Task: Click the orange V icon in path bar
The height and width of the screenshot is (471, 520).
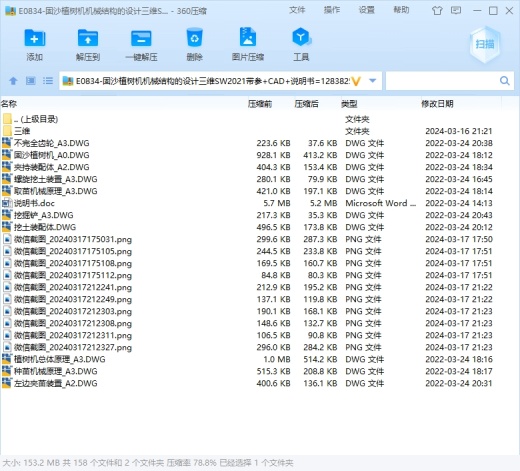Action: 356,81
